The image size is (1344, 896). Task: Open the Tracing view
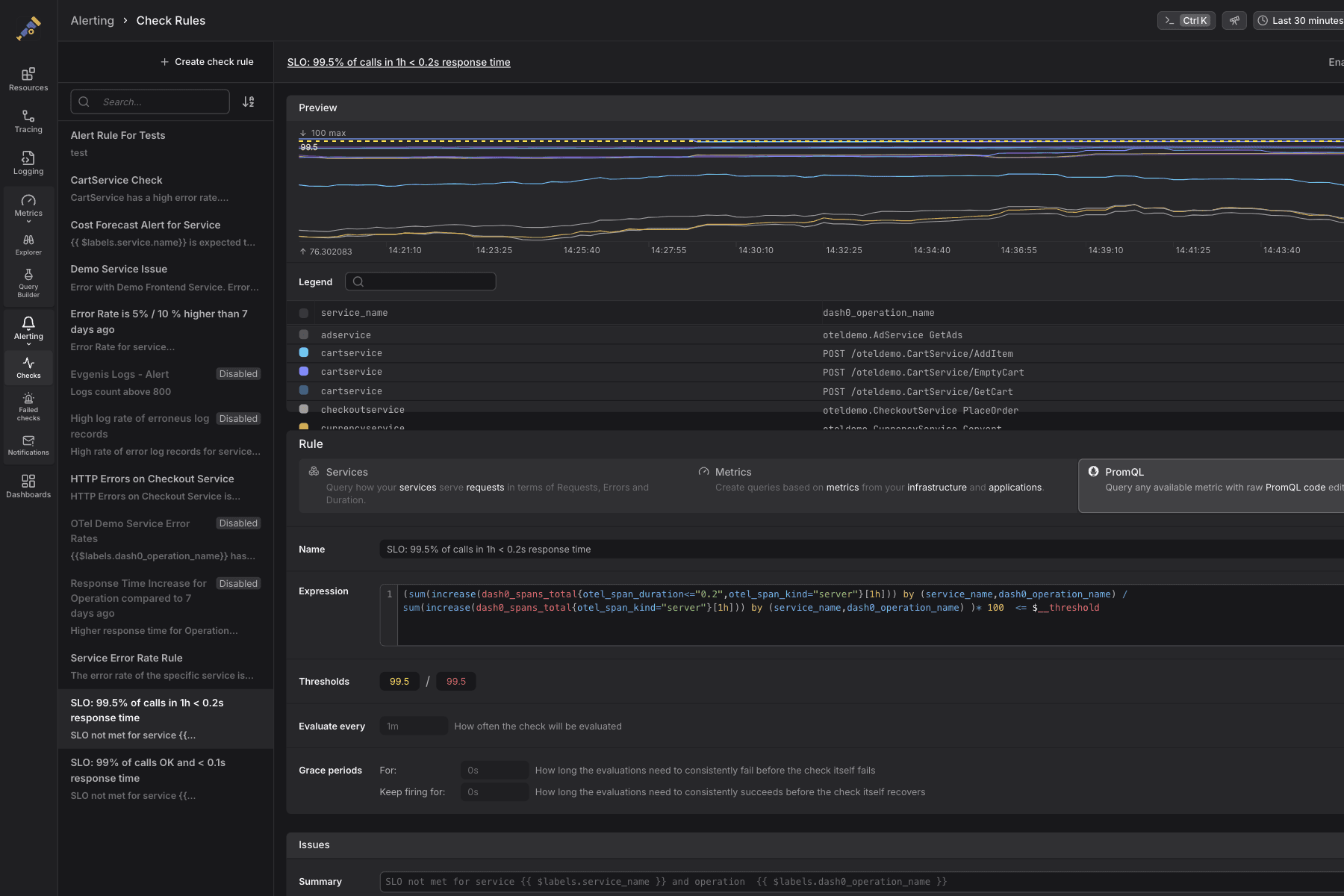click(28, 121)
